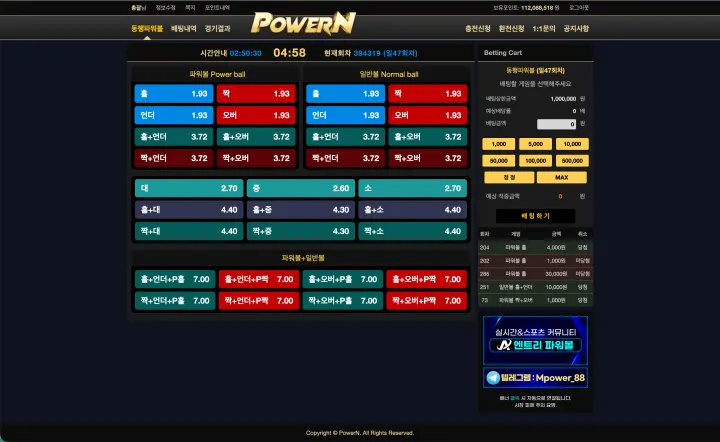The width and height of the screenshot is (720, 442).
Task: Open the 공지사항 menu item
Action: point(576,28)
